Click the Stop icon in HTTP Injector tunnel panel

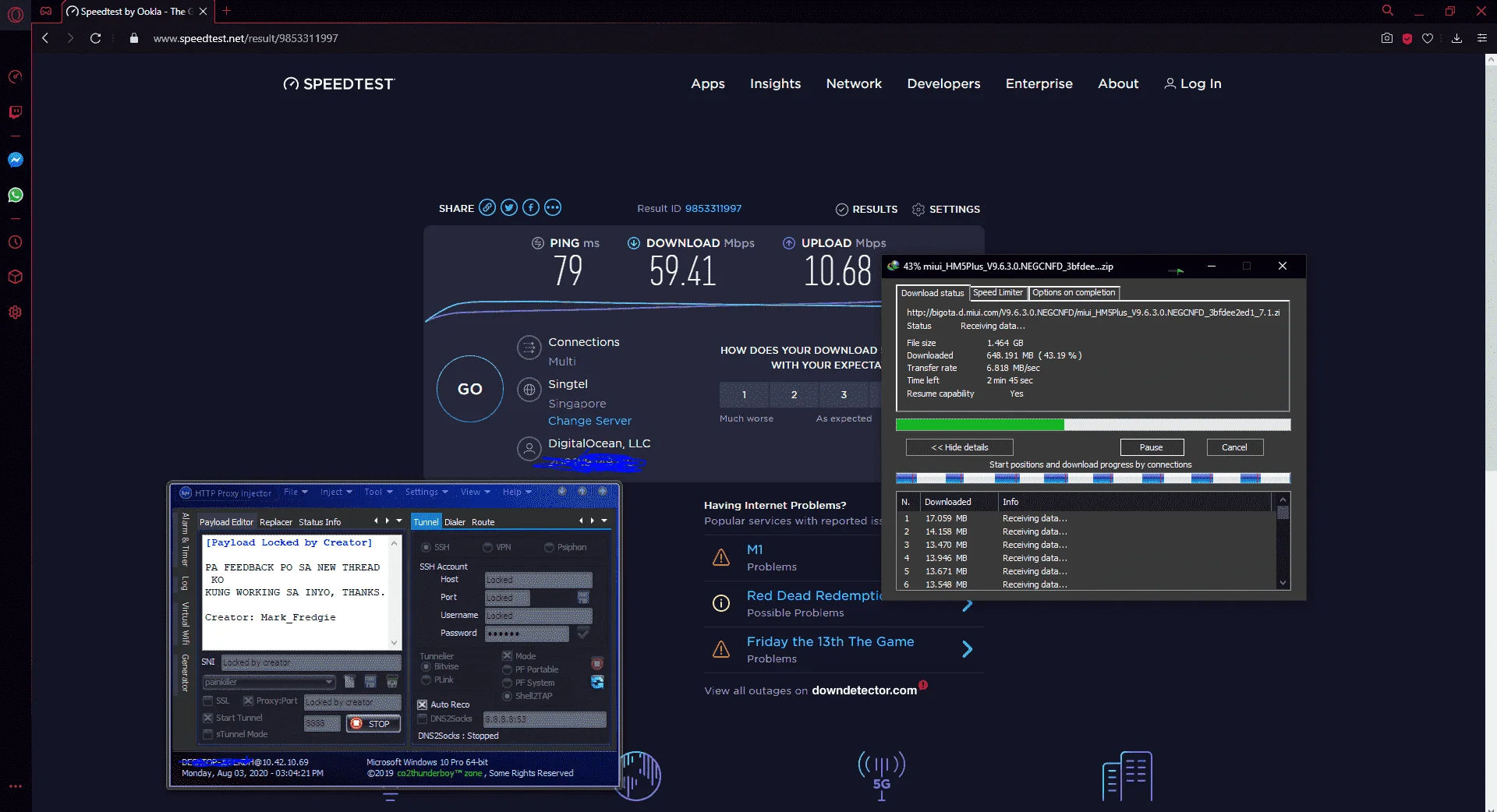point(597,664)
